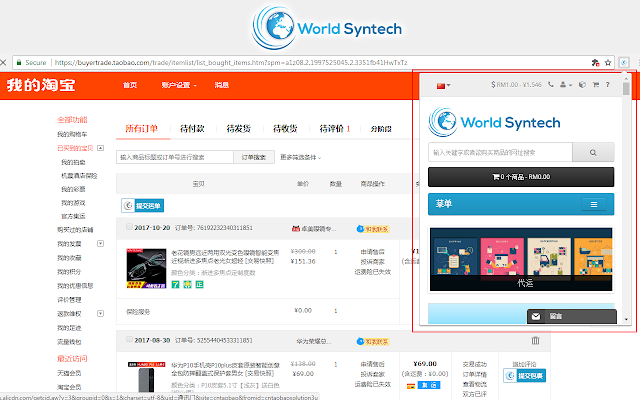
Task: Open 我的收藏 in the sidebar
Action: pyautogui.click(x=69, y=258)
